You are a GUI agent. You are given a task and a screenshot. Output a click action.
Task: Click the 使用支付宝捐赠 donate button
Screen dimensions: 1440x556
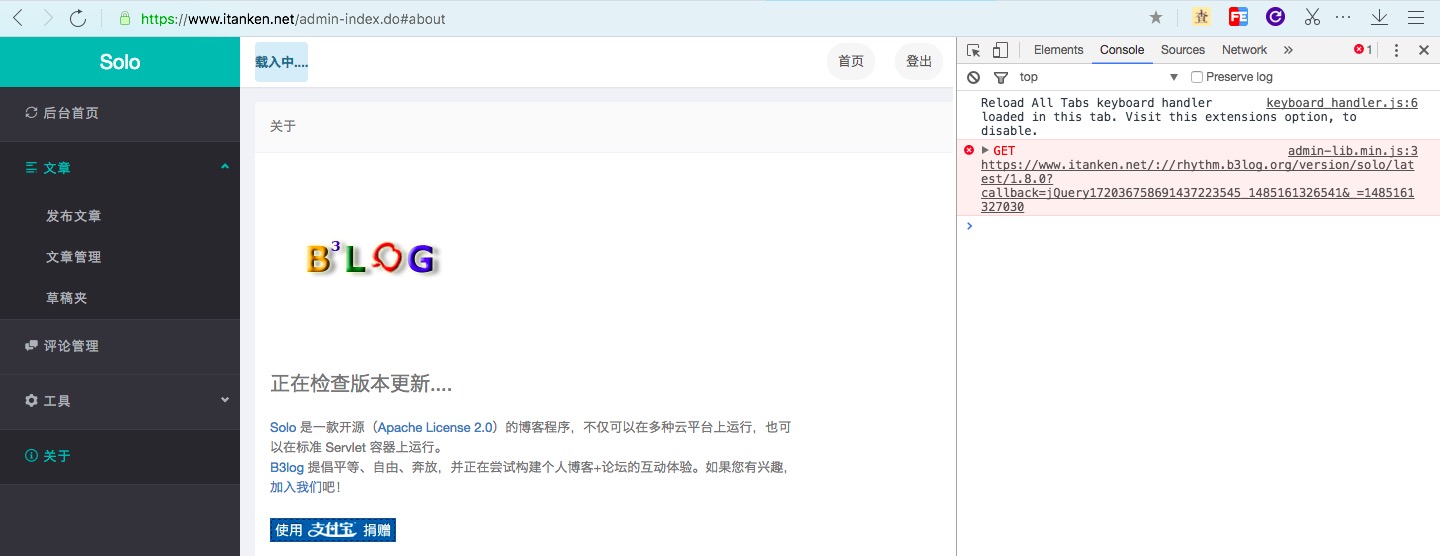coord(333,530)
